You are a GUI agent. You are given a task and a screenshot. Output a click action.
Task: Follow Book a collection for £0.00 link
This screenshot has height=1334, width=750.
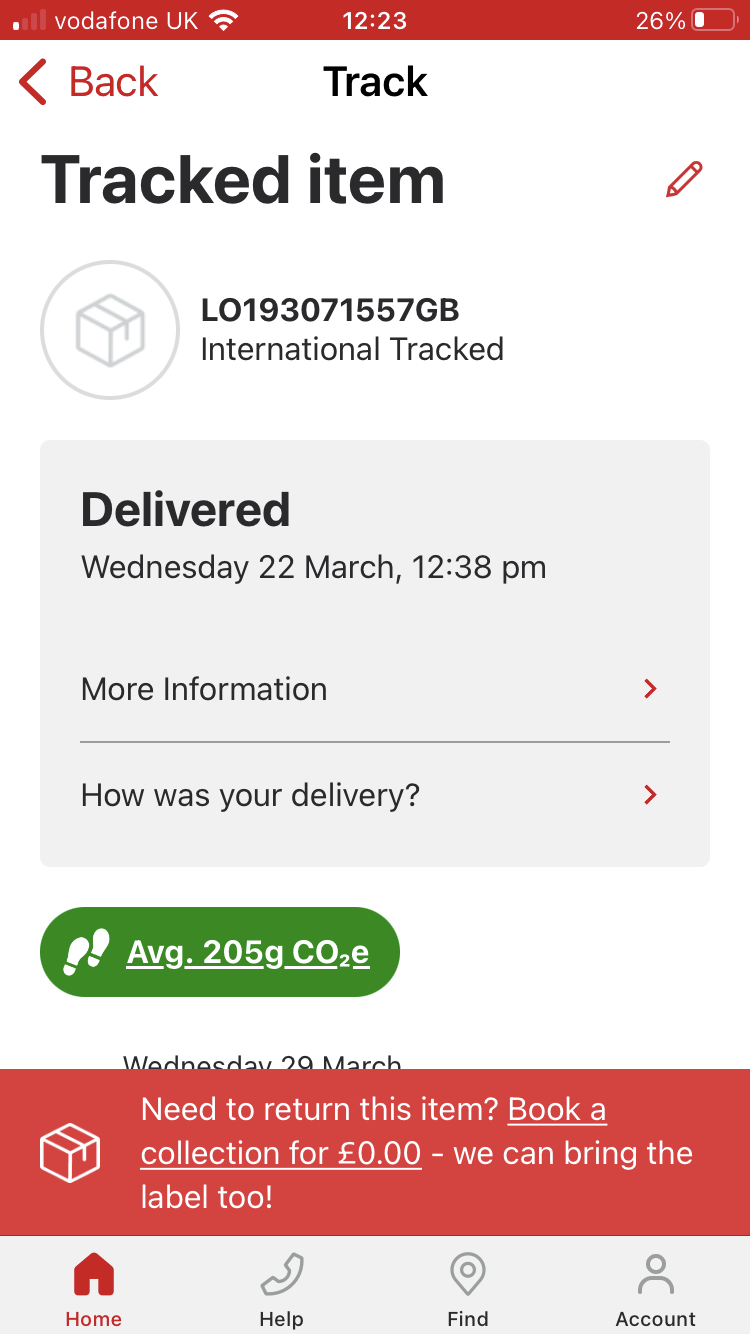click(x=374, y=1131)
